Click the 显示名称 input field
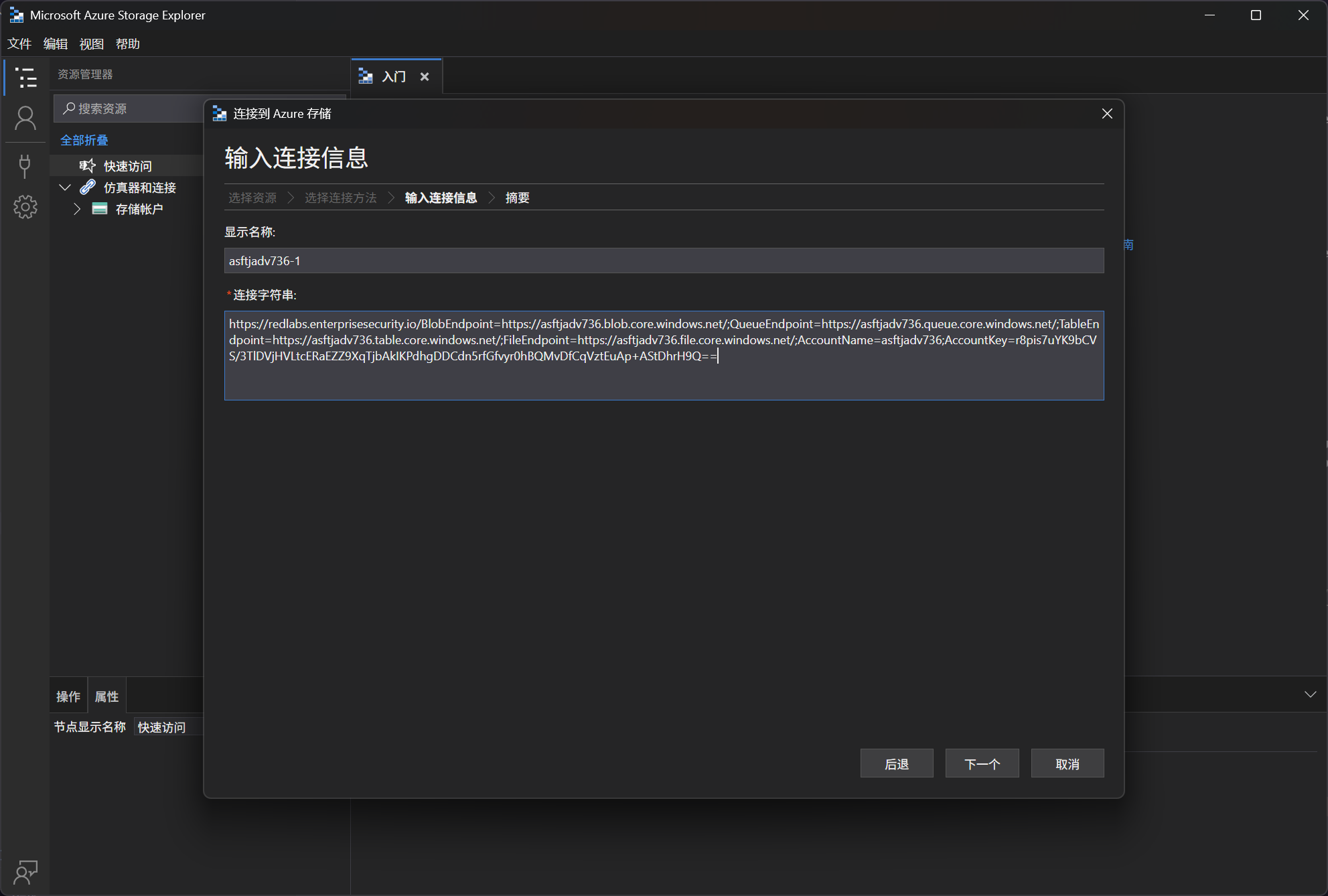Viewport: 1328px width, 896px height. pyautogui.click(x=663, y=261)
